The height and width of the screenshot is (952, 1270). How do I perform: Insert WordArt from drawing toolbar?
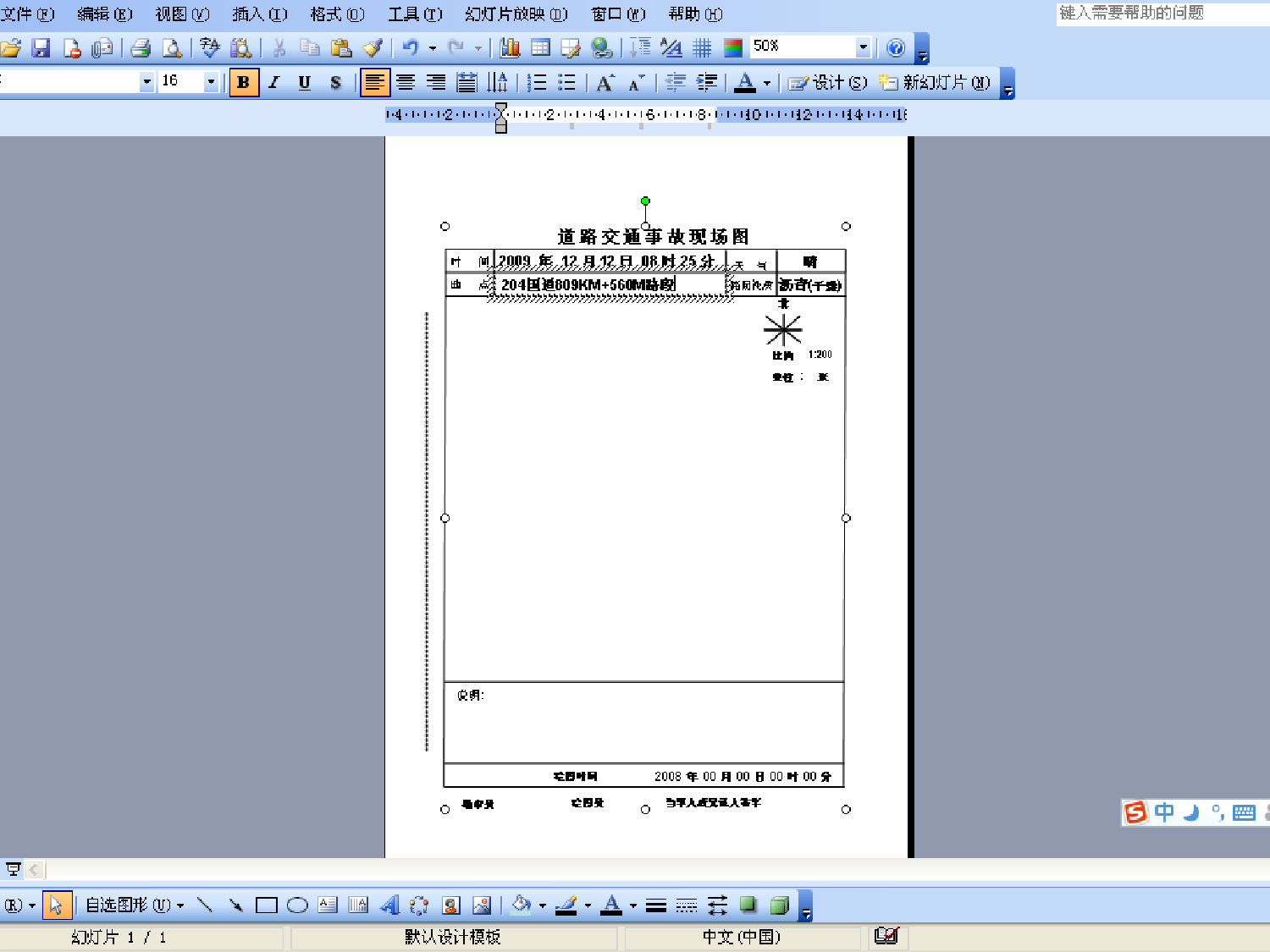pyautogui.click(x=389, y=905)
